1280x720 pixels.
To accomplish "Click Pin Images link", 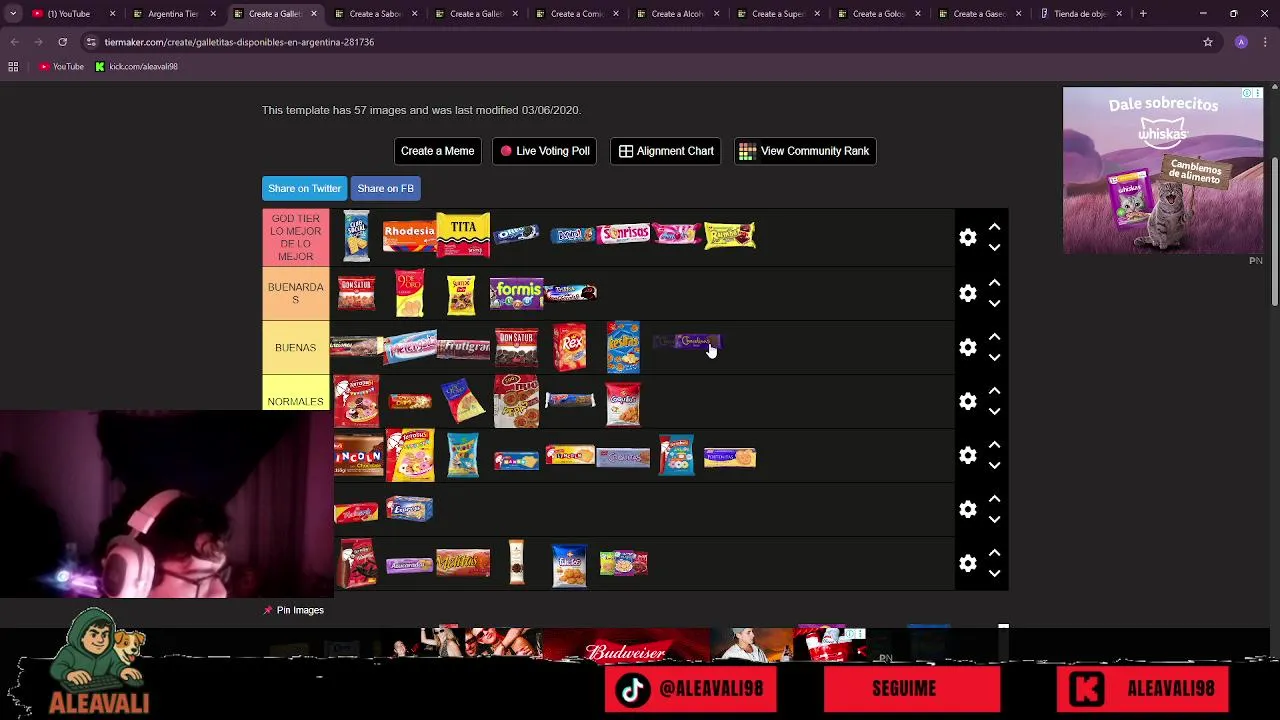I will (294, 610).
